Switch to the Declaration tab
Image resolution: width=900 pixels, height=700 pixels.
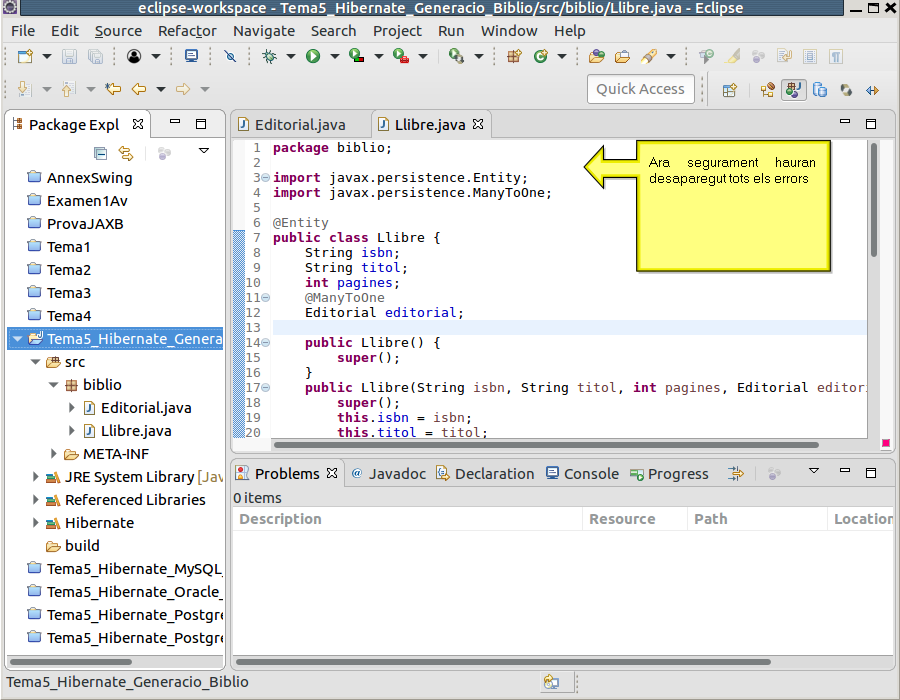tap(485, 474)
